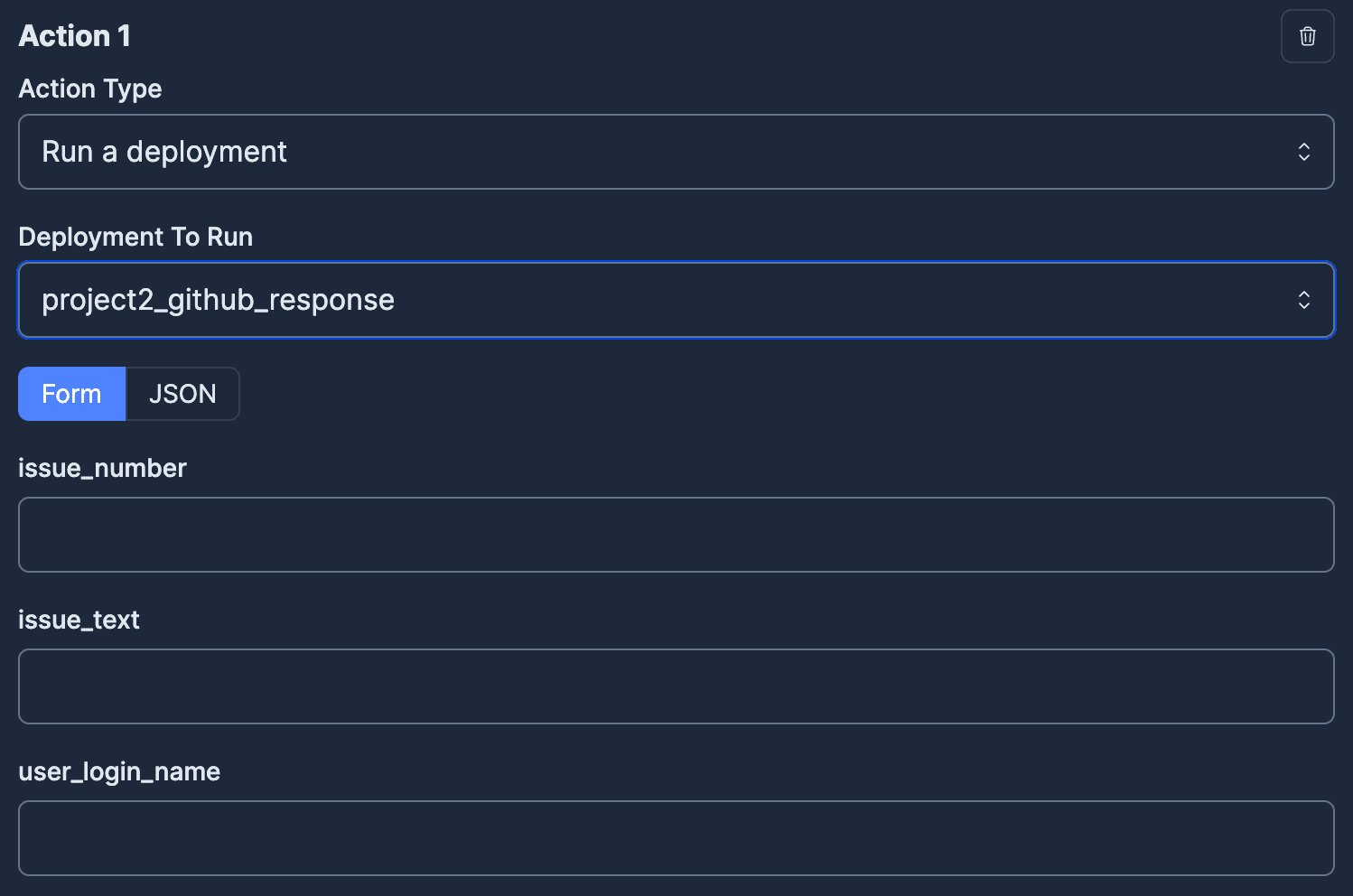Click the right end of the user_login_name field
1353x896 pixels.
point(1301,838)
